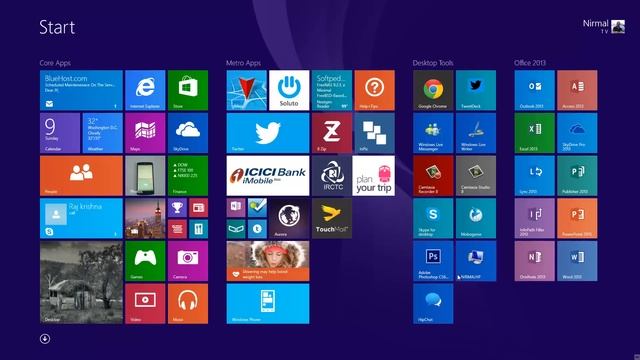Open Skype for desktop tile

tap(433, 218)
